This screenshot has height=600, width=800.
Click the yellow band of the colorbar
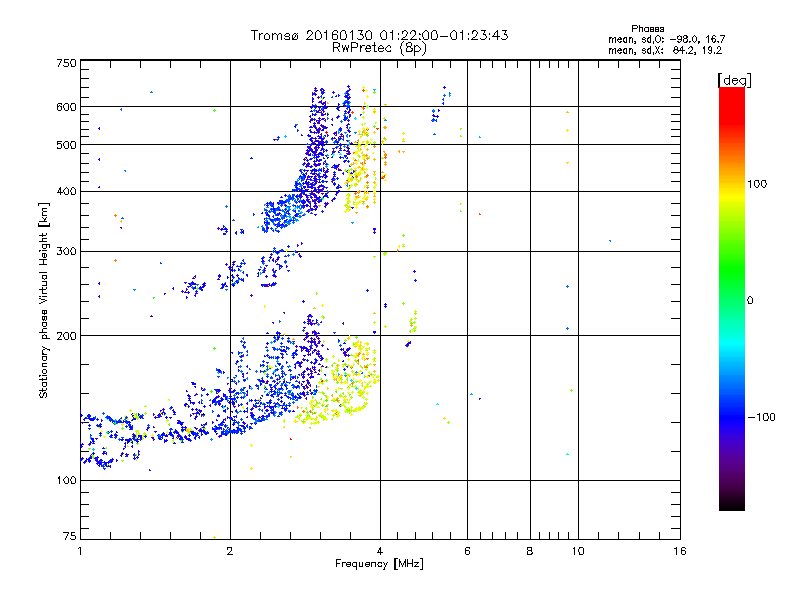pos(732,196)
